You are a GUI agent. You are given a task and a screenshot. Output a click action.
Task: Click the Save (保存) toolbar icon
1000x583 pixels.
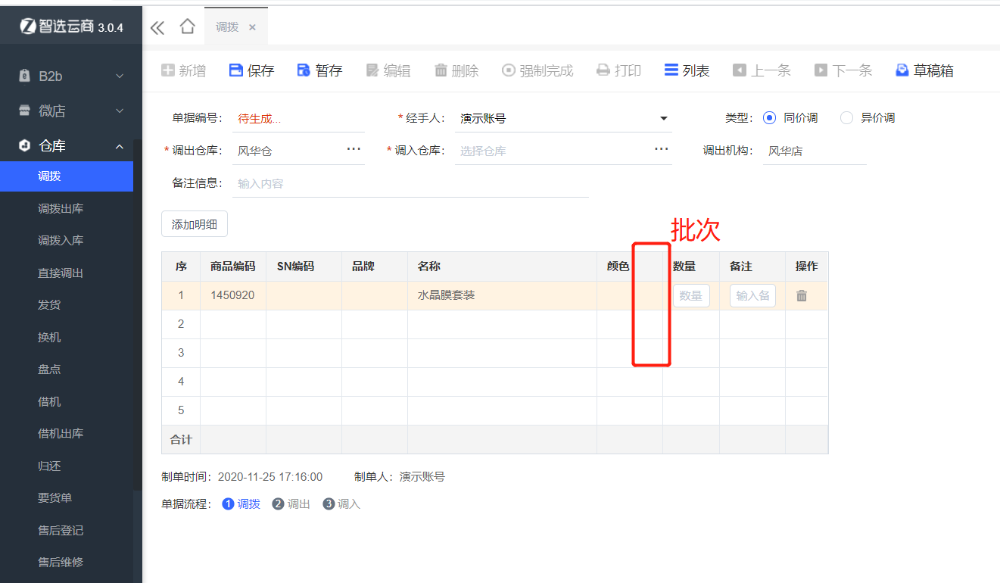236,71
